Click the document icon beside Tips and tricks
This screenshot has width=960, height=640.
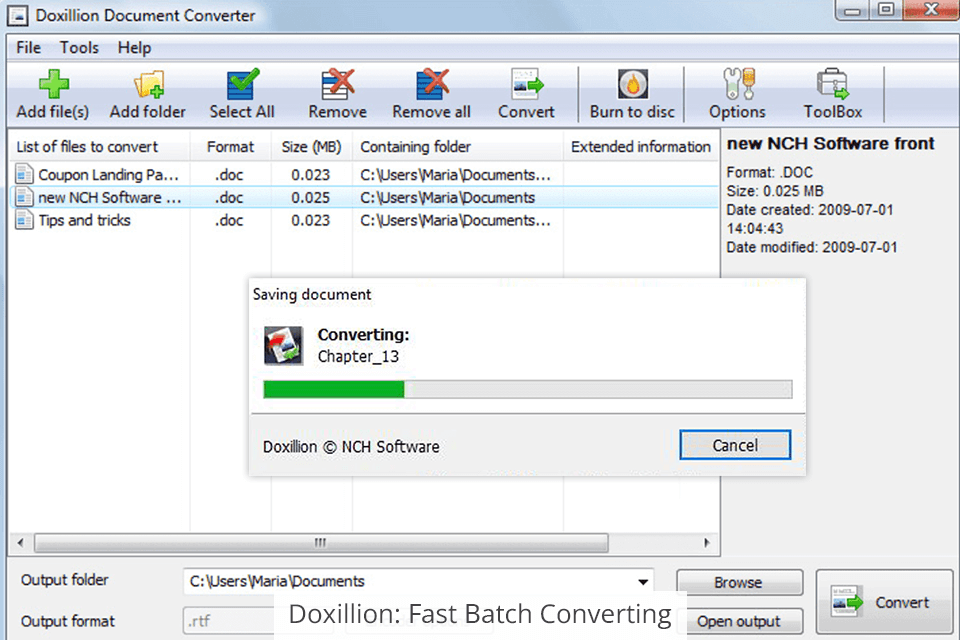pos(24,220)
